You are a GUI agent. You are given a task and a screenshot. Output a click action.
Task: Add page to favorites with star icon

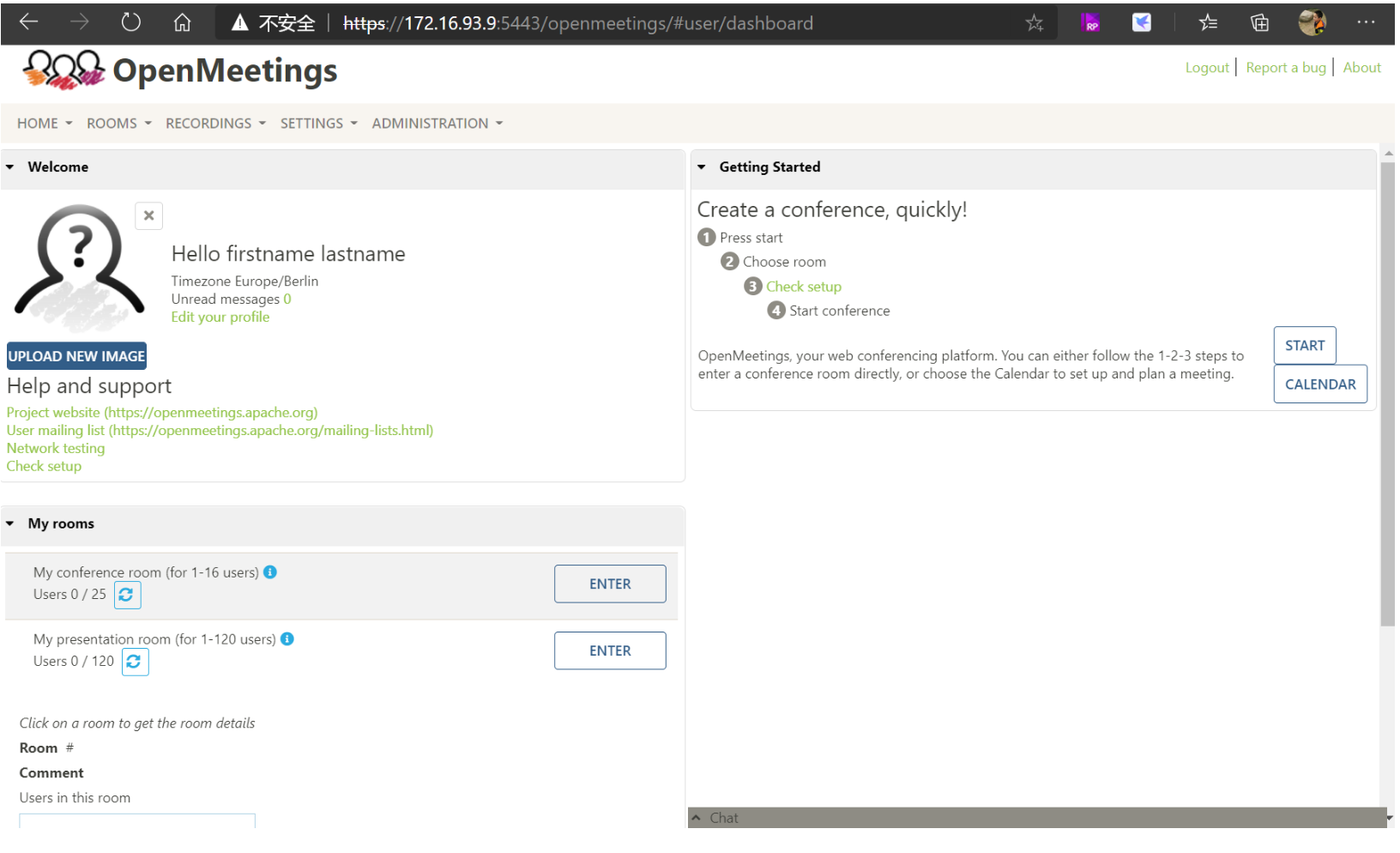[x=1034, y=23]
